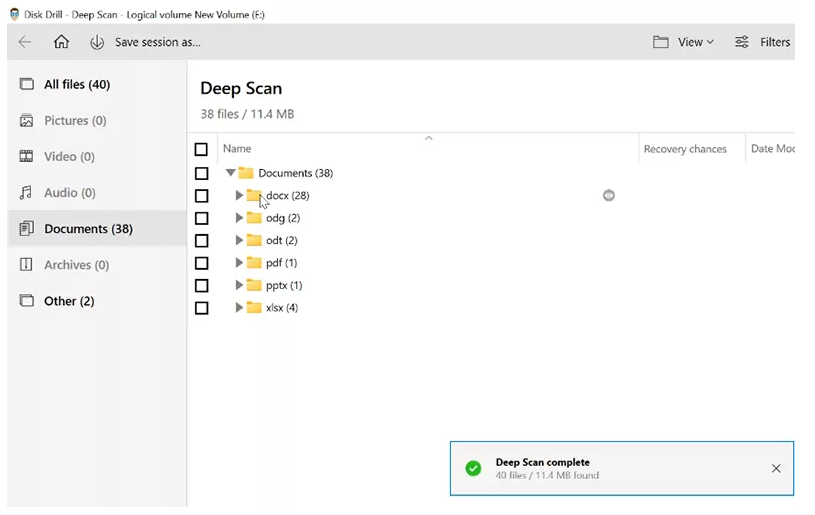Click the green checkmark in notification

coord(473,468)
